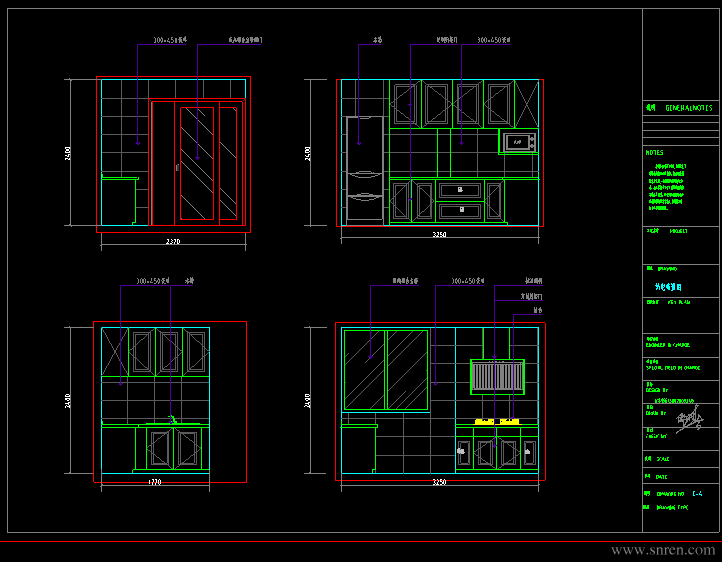
Task: Click the 3250 dimension under top-right elevation
Action: (439, 234)
